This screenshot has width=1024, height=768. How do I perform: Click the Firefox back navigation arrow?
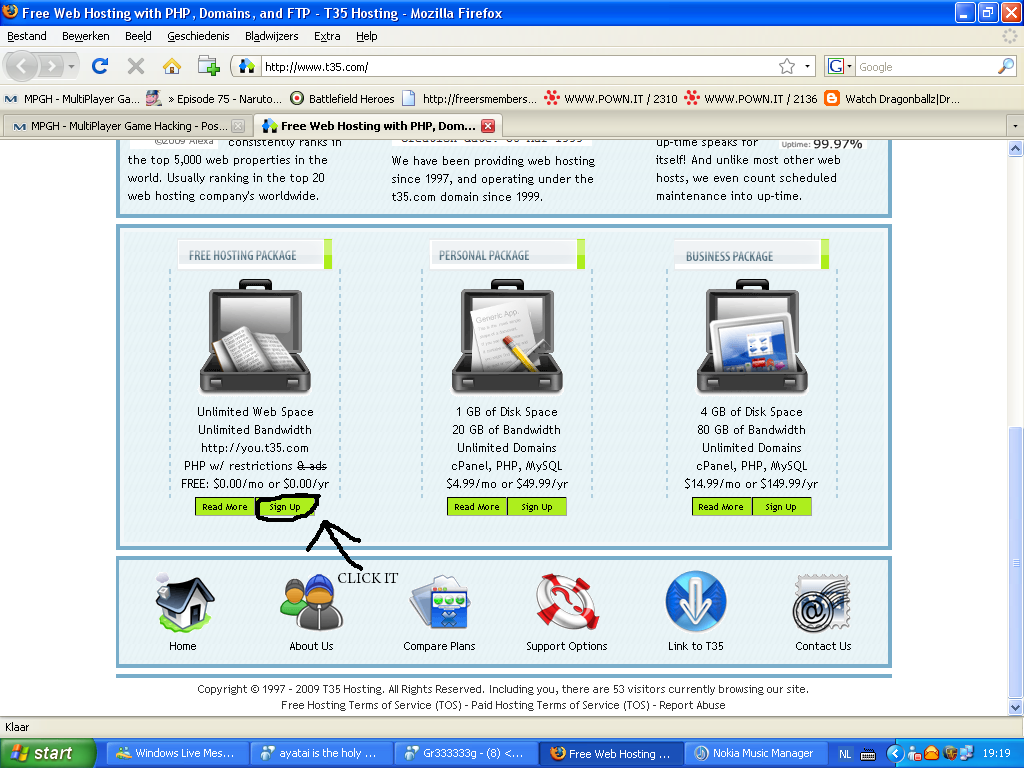[21, 66]
